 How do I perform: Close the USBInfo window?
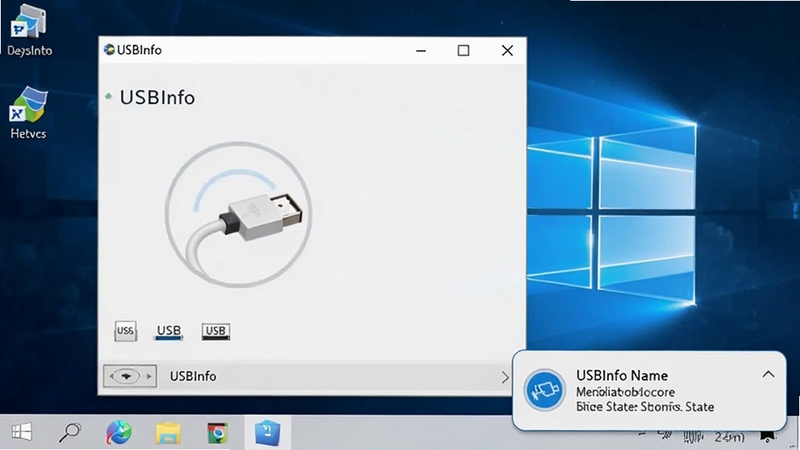[507, 51]
